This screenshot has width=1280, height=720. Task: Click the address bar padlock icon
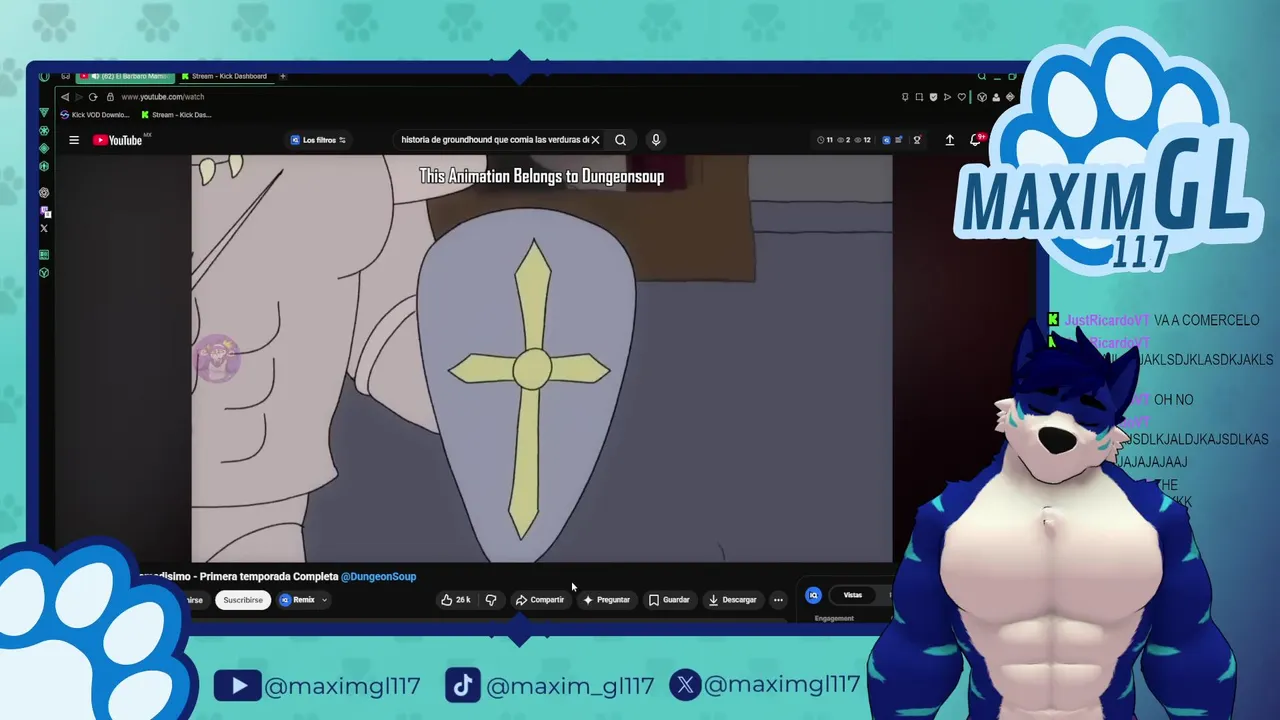click(110, 97)
